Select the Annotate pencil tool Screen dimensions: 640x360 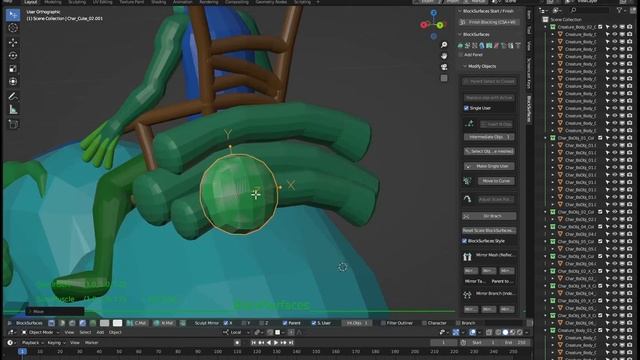click(13, 97)
